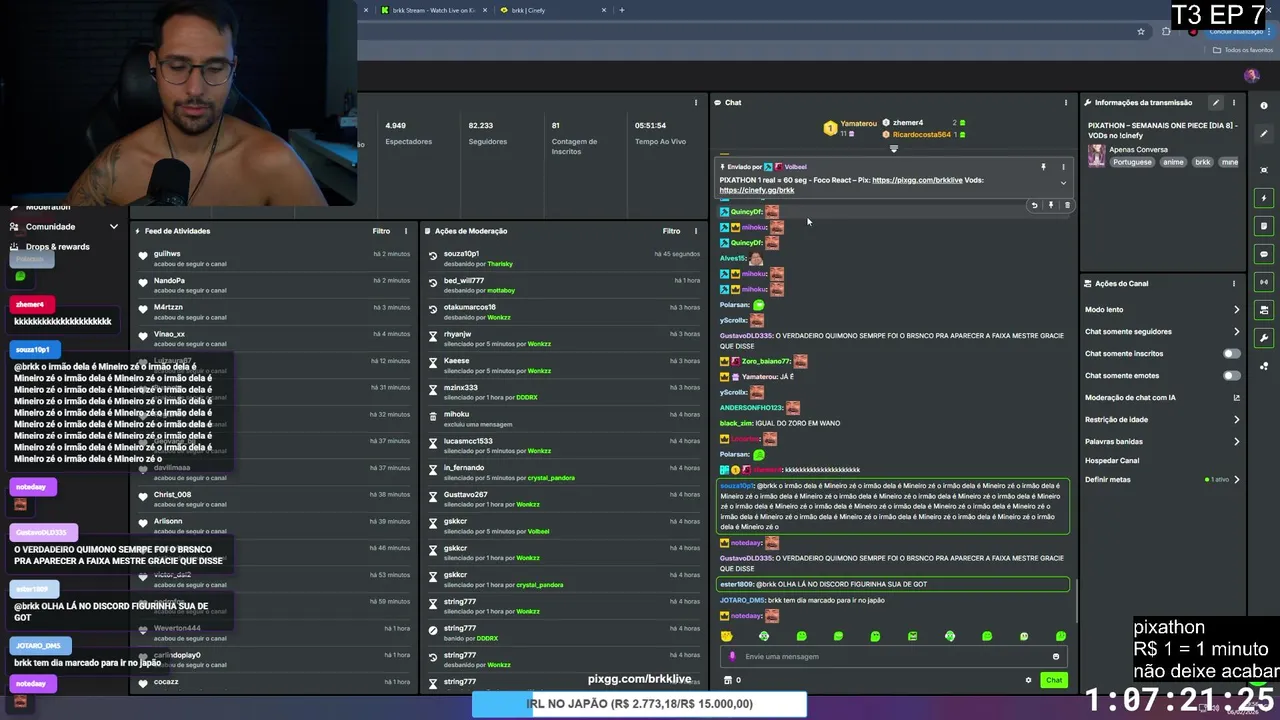Click username JOTARO_DMS in chat
This screenshot has height=720, width=1280.
742,600
